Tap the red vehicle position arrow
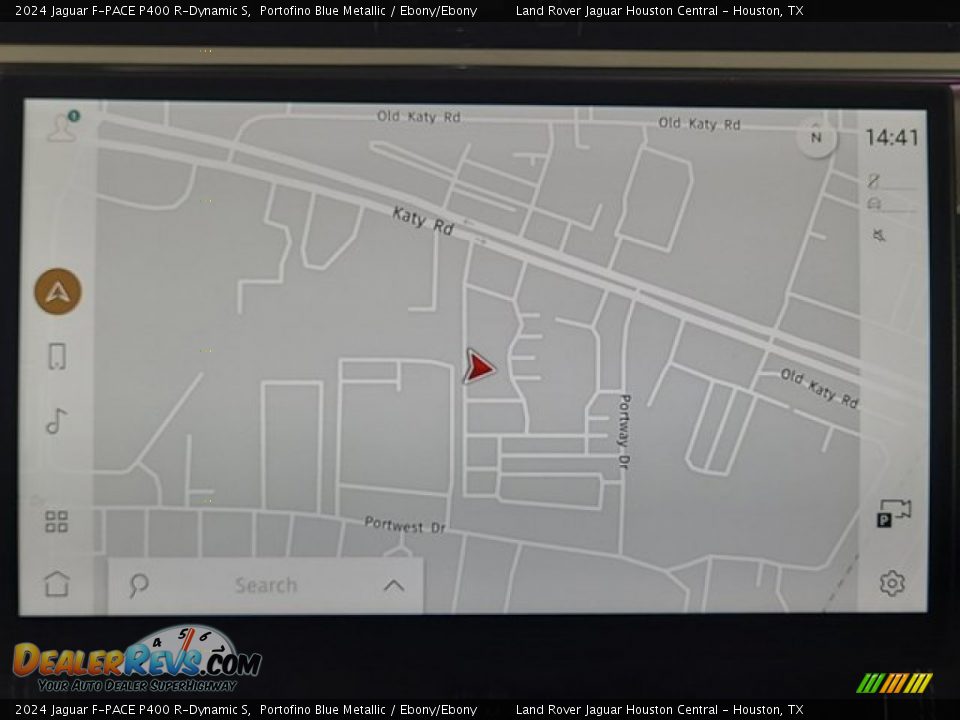The image size is (960, 720). point(479,367)
